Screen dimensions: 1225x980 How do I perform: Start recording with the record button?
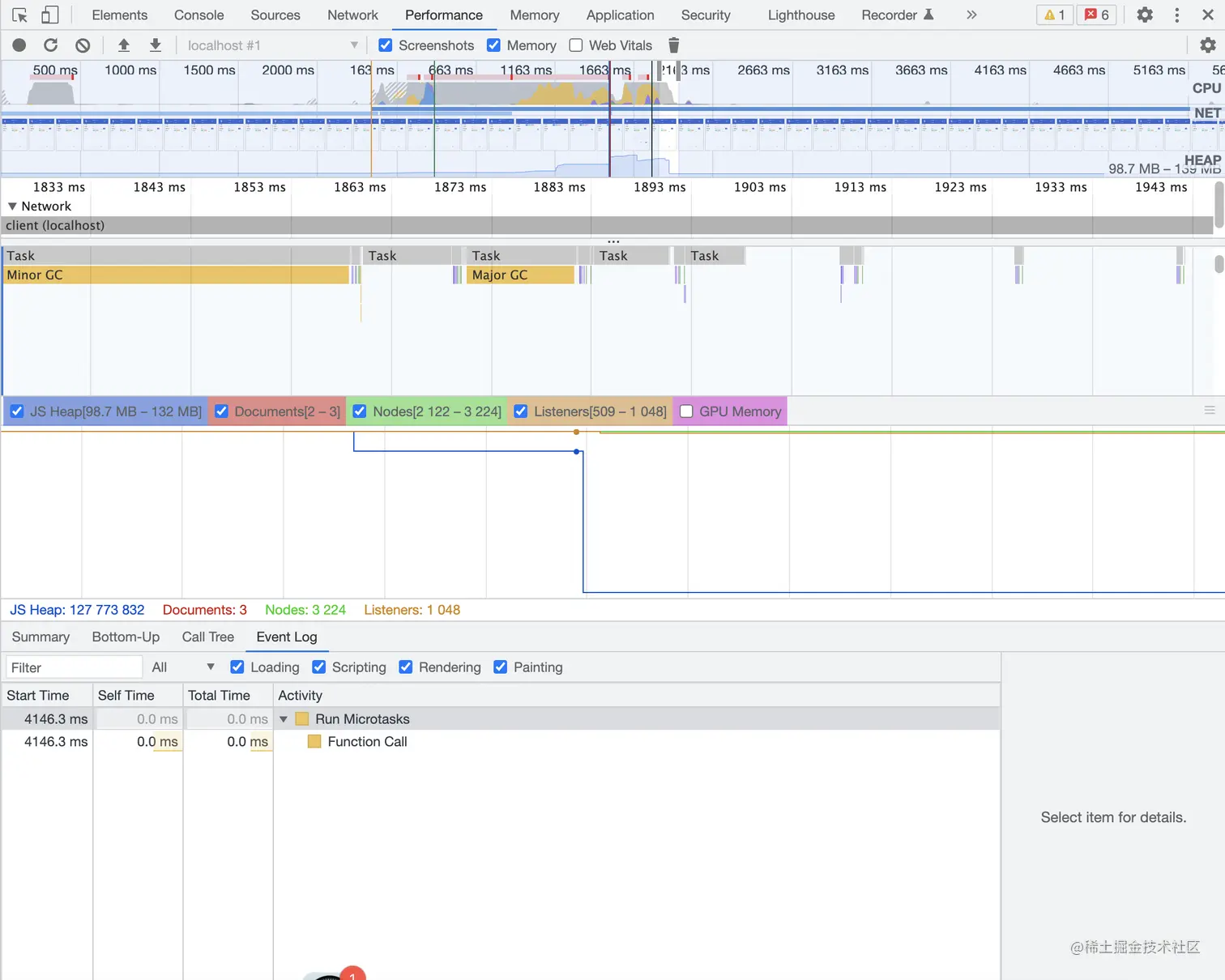(x=19, y=45)
